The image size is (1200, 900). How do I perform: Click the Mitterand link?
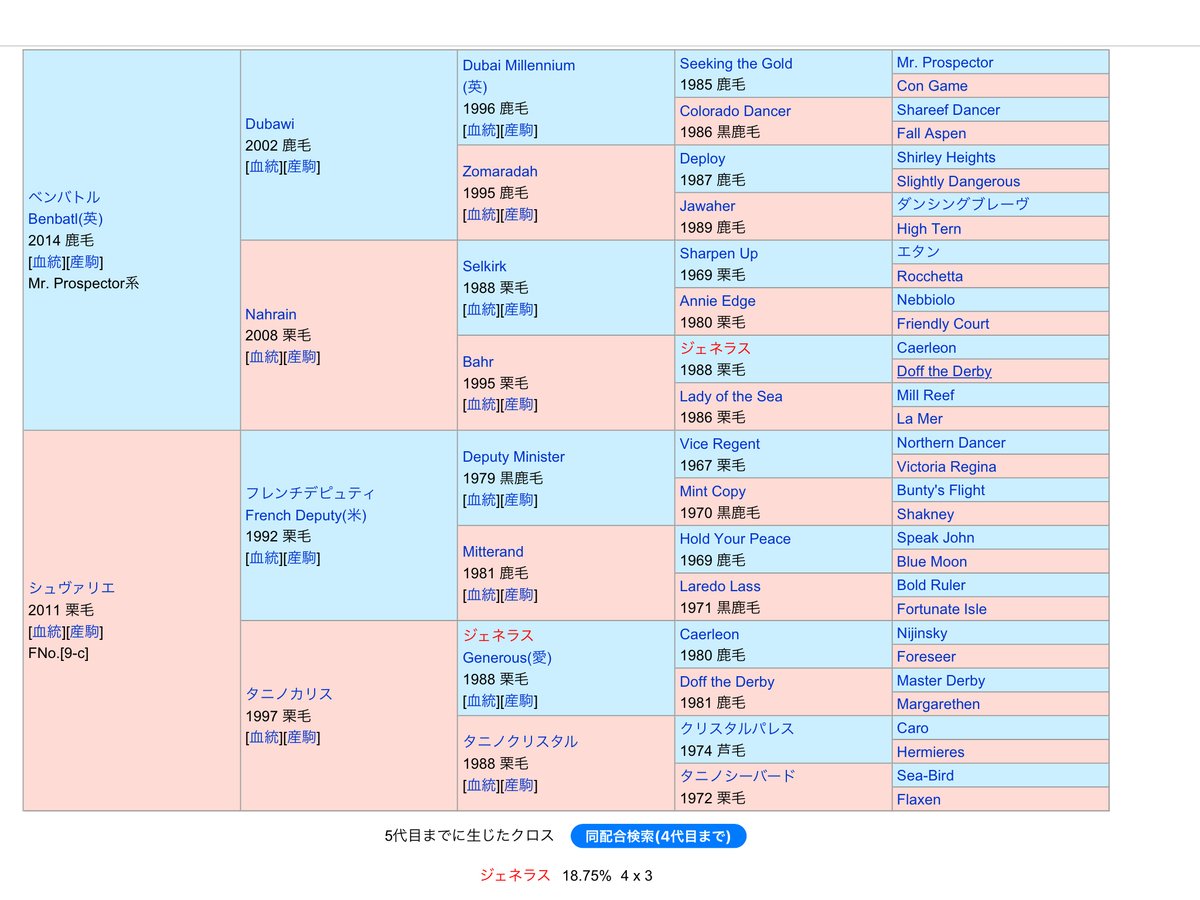tap(493, 552)
